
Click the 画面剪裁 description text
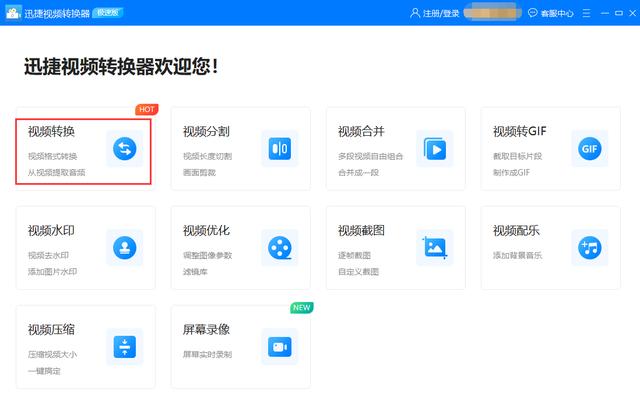coord(199,173)
